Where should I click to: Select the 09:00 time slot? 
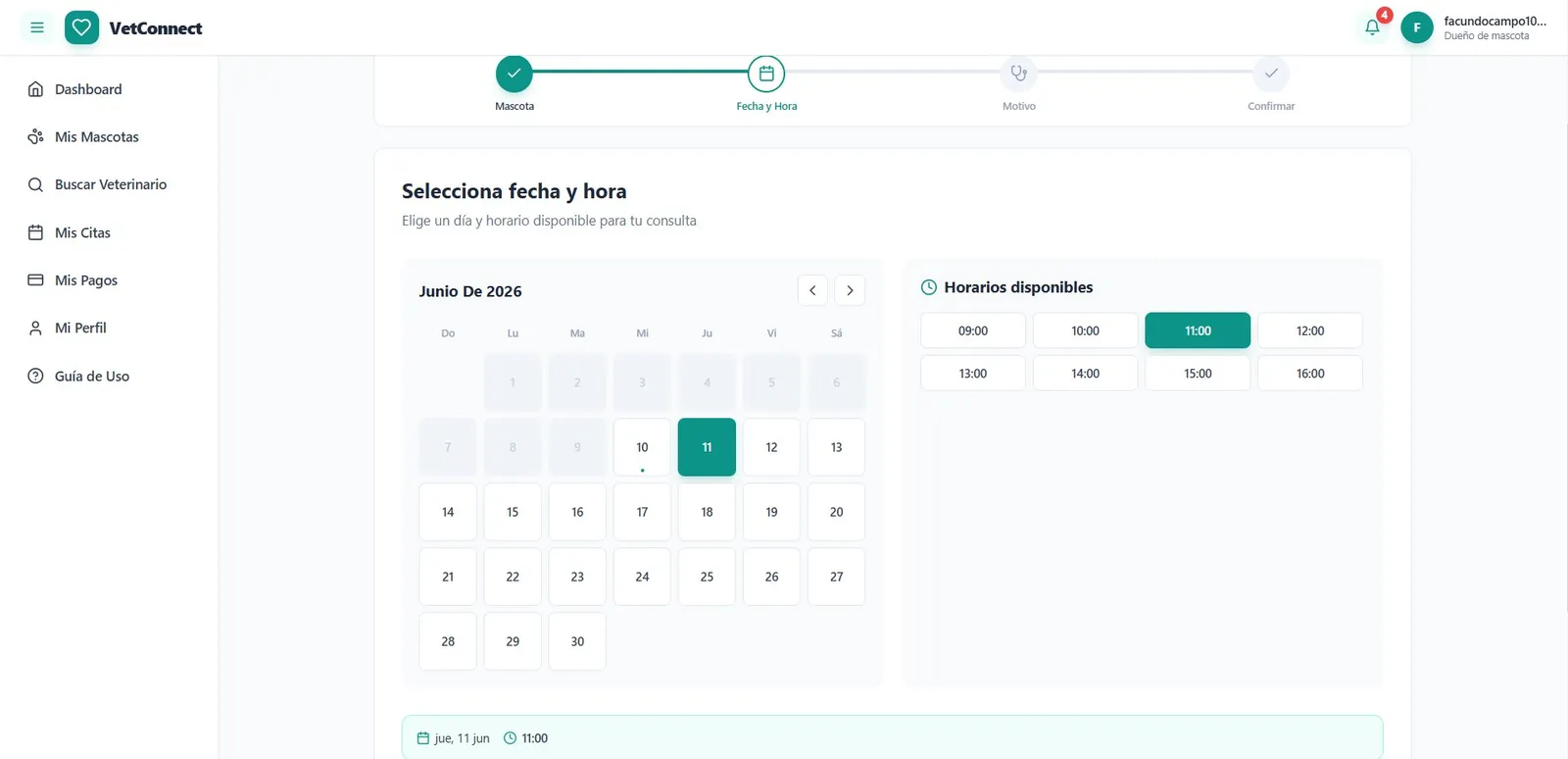pyautogui.click(x=973, y=330)
